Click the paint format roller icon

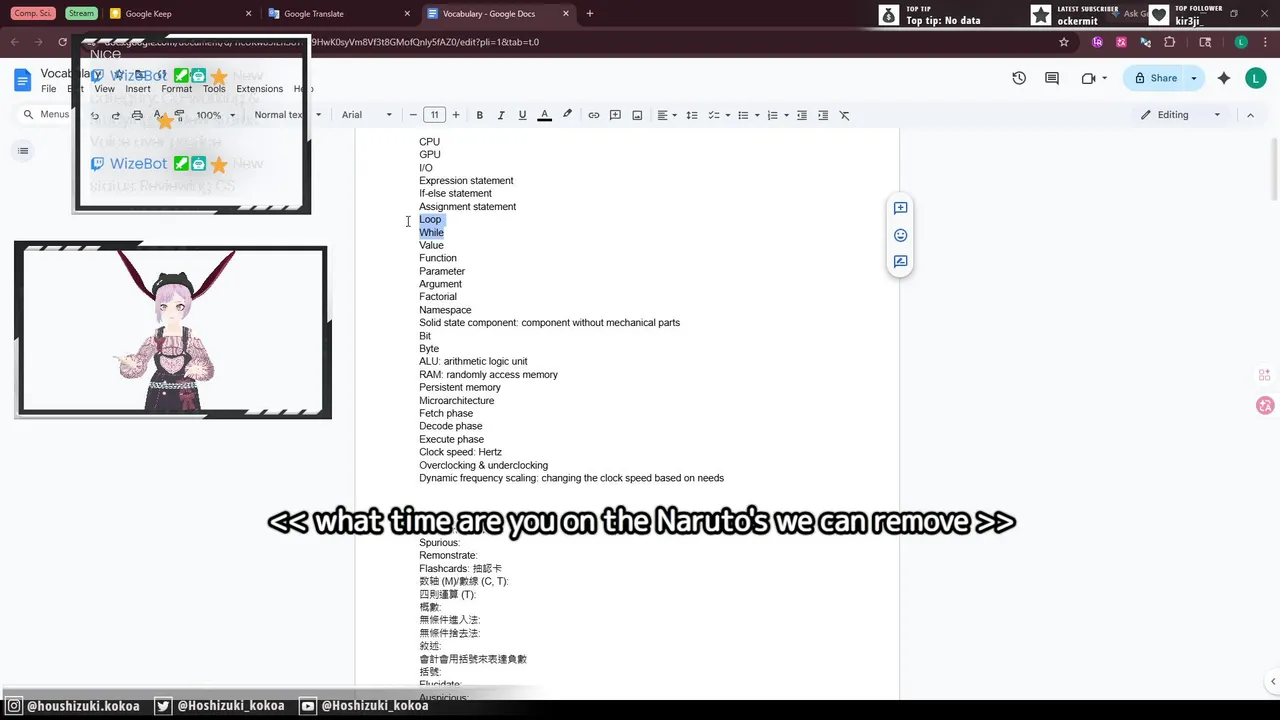(179, 115)
